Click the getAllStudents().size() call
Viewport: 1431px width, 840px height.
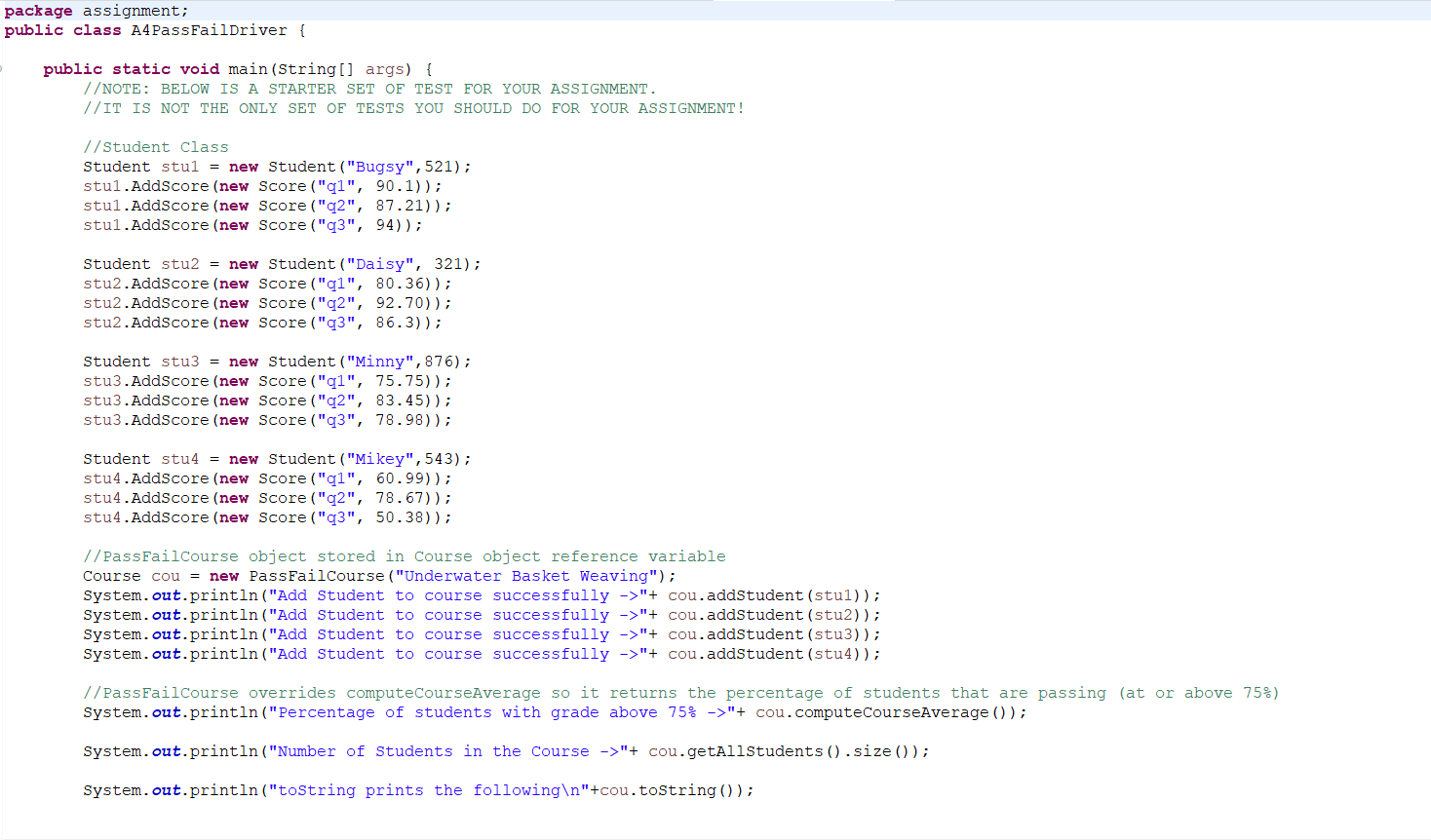809,750
